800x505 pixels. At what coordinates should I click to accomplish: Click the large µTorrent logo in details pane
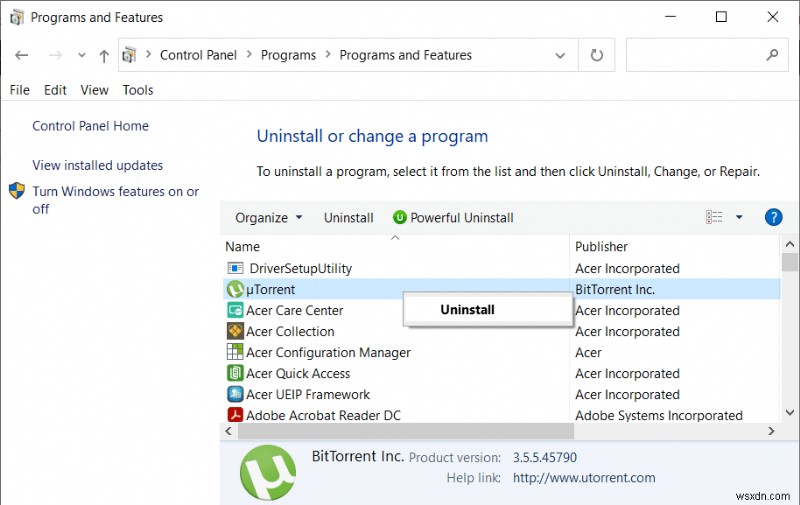pos(268,472)
